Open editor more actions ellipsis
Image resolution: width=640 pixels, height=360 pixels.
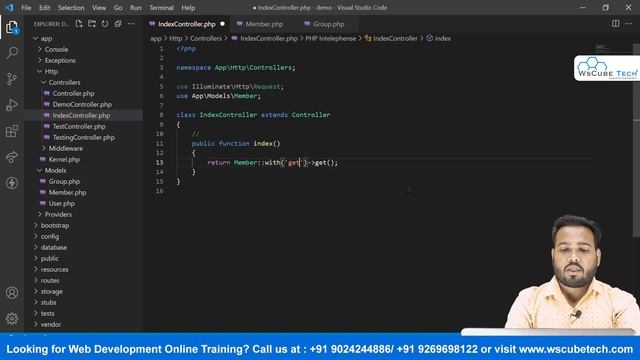point(629,24)
